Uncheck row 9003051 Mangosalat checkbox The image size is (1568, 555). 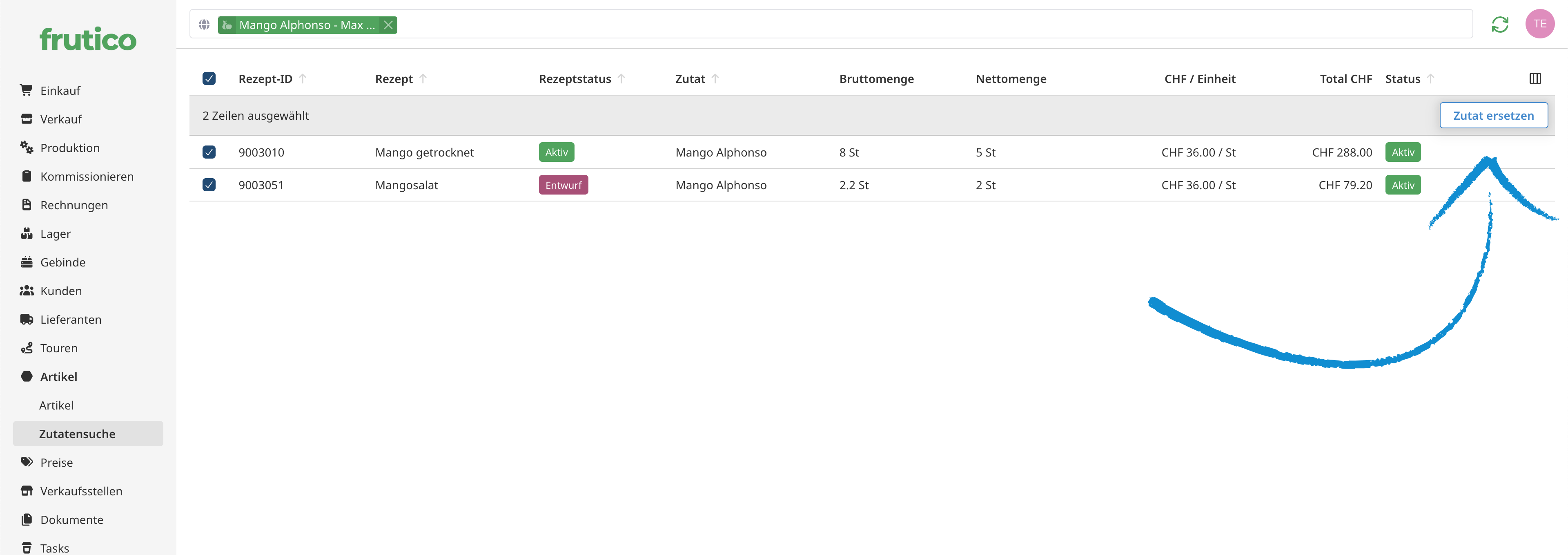click(x=209, y=185)
